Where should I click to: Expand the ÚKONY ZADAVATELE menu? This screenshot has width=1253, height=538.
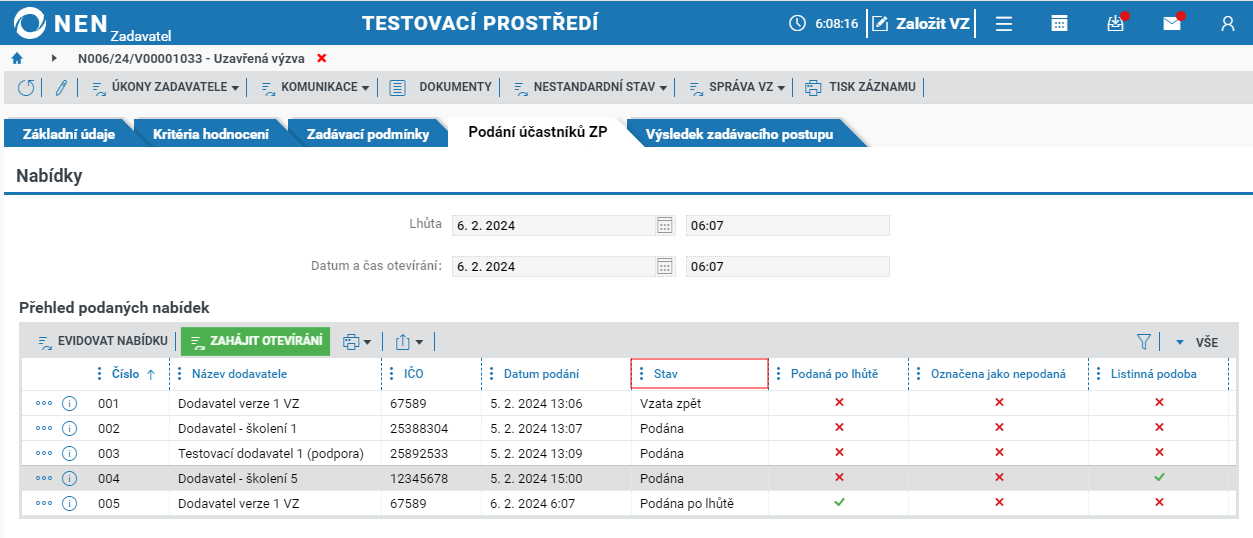pos(165,87)
